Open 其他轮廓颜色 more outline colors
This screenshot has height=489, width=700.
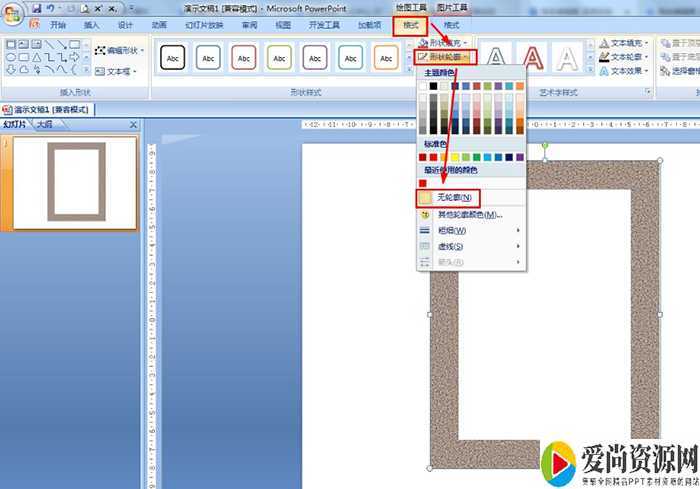[x=469, y=214]
